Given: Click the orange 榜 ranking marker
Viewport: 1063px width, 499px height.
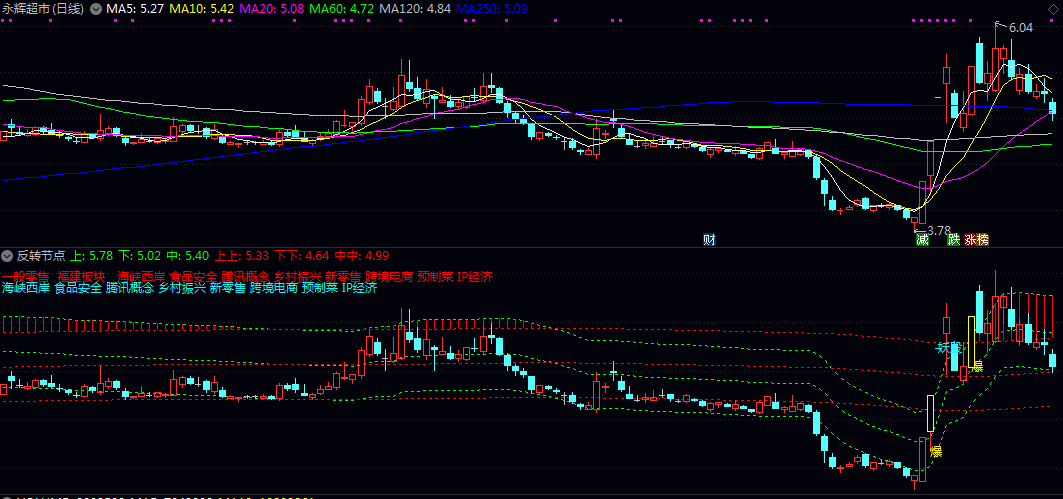Looking at the screenshot, I should 982,240.
